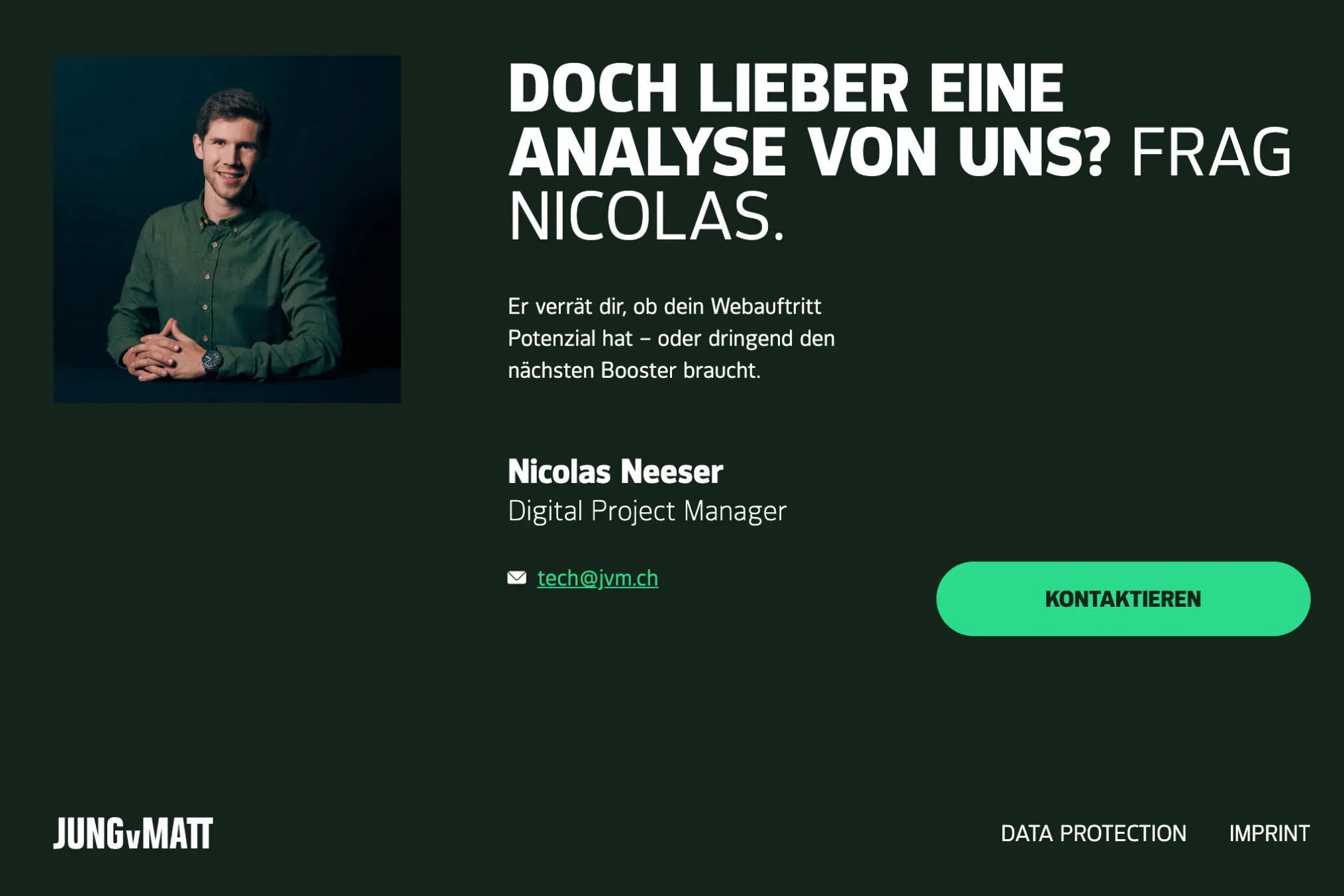Image resolution: width=1344 pixels, height=896 pixels.
Task: Select the name Nicolas Neeser
Action: 615,472
